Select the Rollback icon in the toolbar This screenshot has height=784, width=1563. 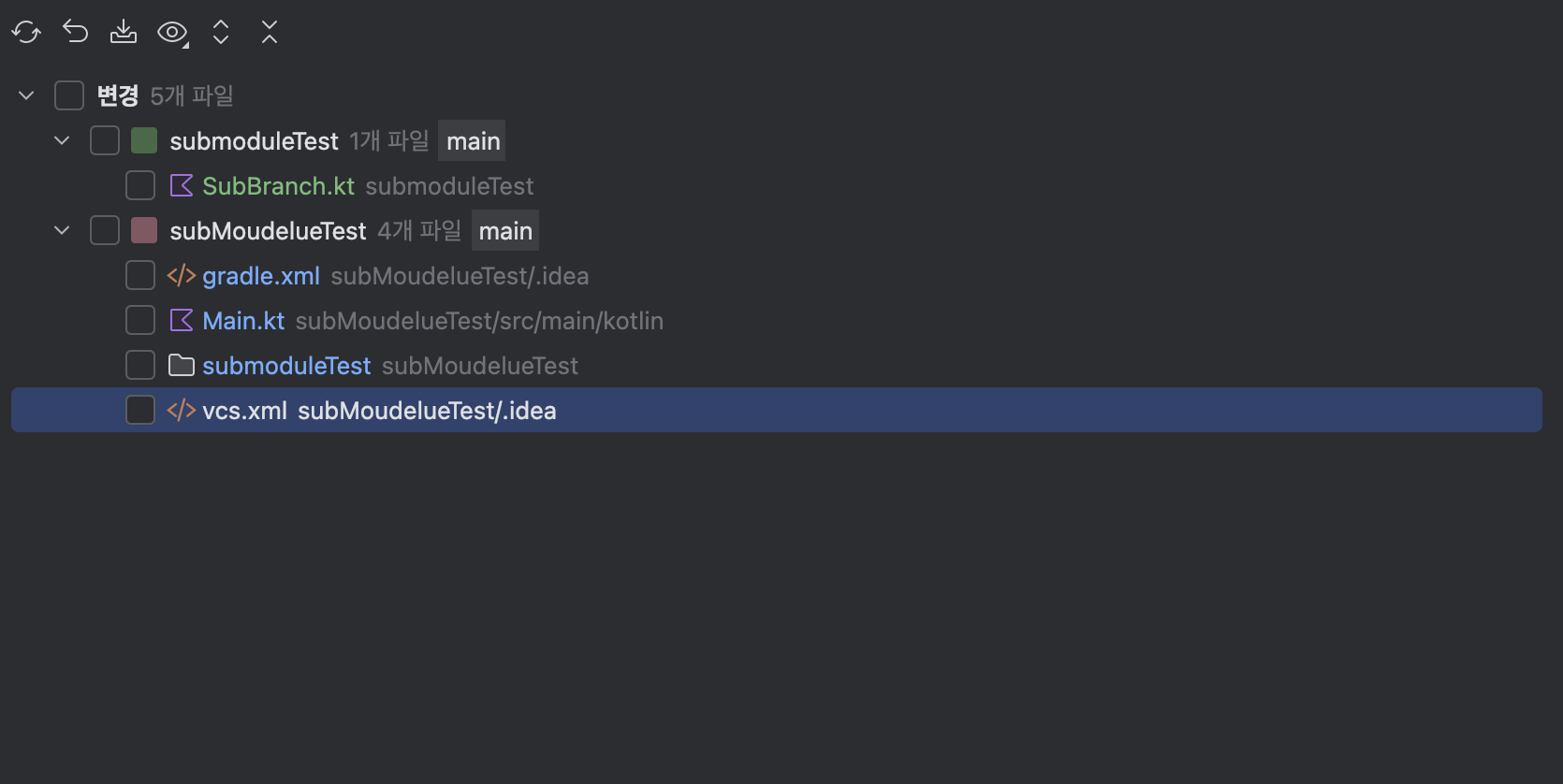click(75, 31)
